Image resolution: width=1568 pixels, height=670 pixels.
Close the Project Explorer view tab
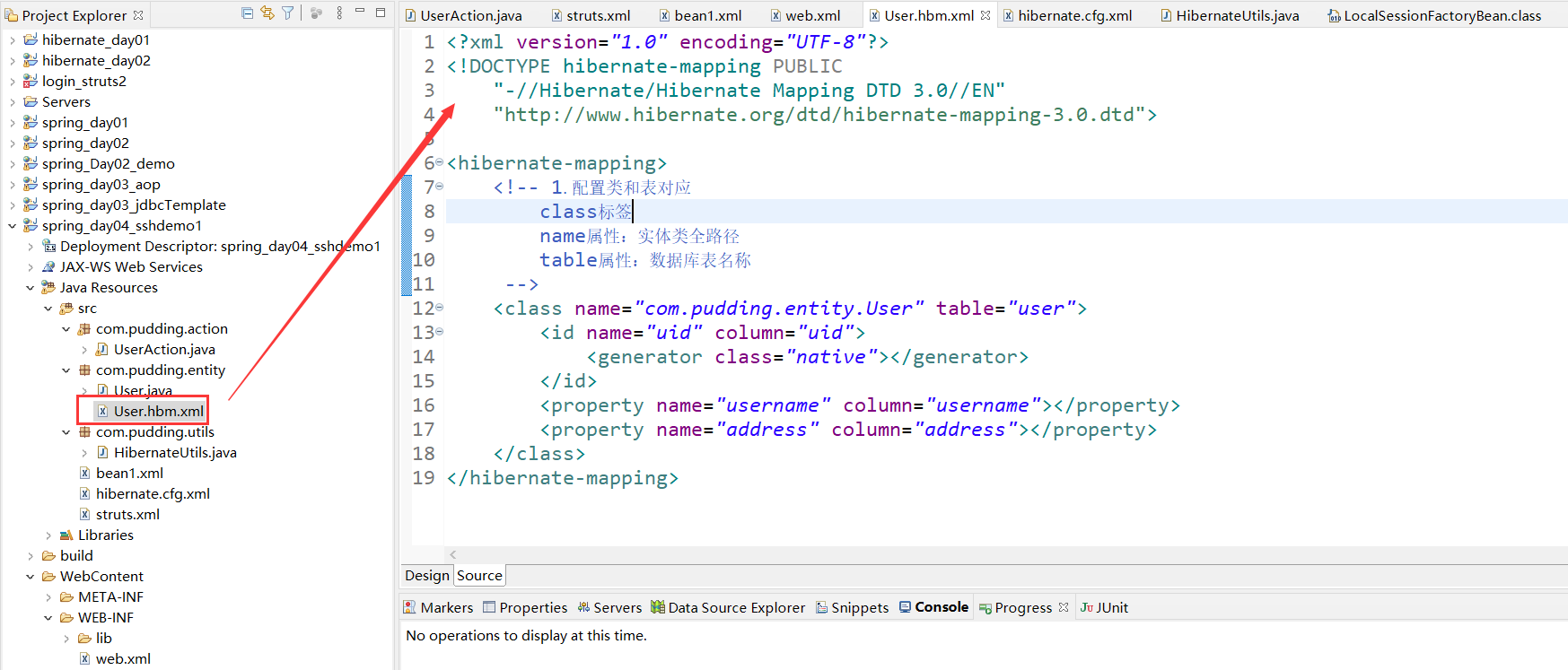(x=138, y=15)
